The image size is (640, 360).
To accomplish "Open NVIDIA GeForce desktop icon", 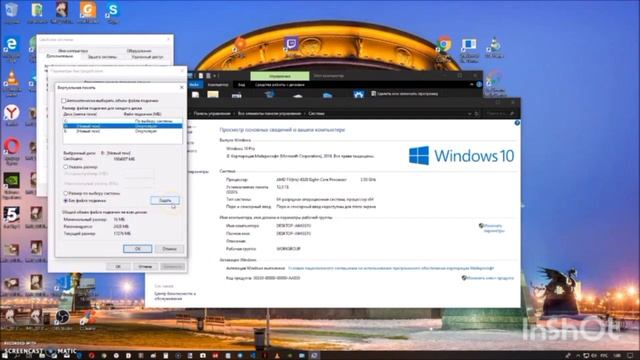I will [11, 184].
